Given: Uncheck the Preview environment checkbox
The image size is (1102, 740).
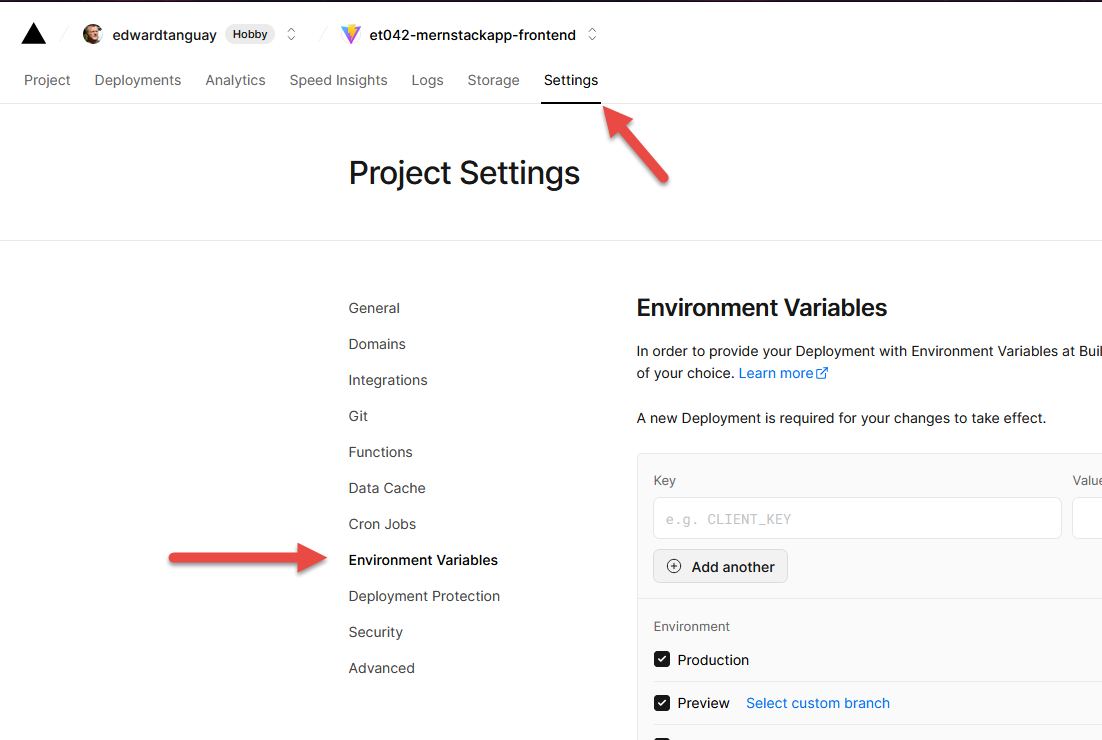Looking at the screenshot, I should [661, 703].
